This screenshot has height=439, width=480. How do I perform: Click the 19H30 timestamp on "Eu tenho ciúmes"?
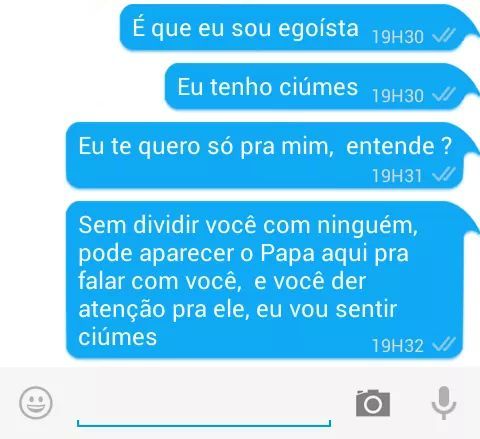[398, 96]
